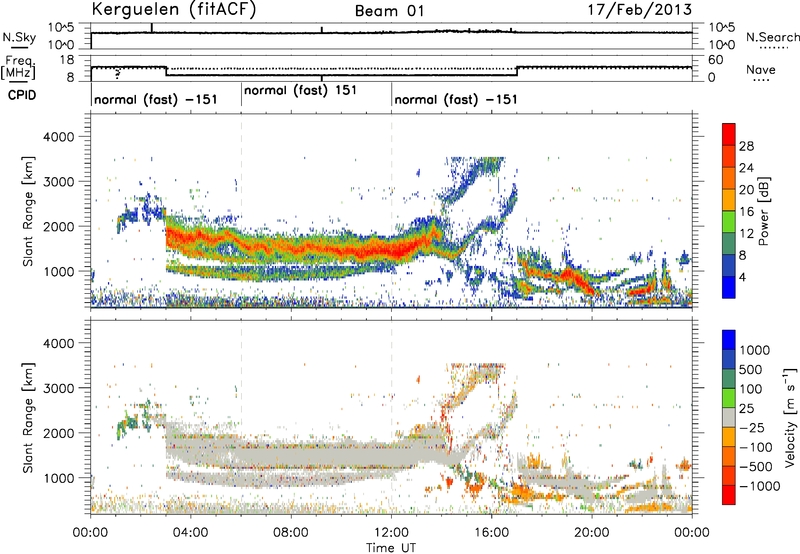Pick the gray Velocity colorbar segment between 25 and -25
This screenshot has height=554, width=800.
(x=729, y=418)
